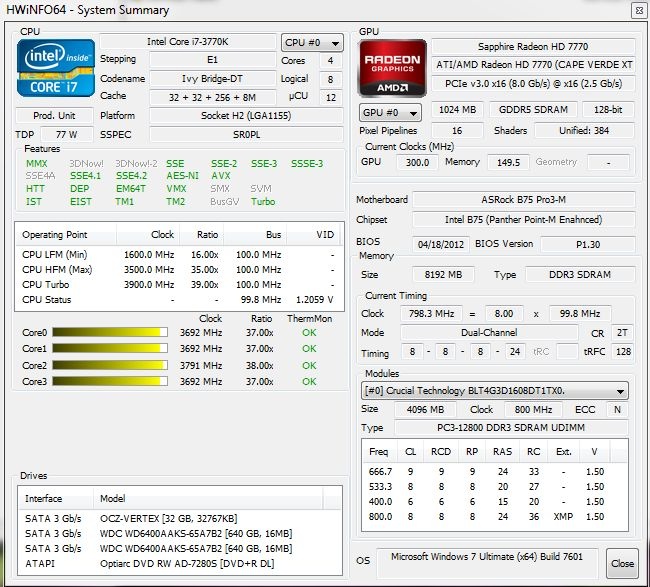Click the AES-NI feature label
This screenshot has width=650, height=587.
[x=182, y=176]
